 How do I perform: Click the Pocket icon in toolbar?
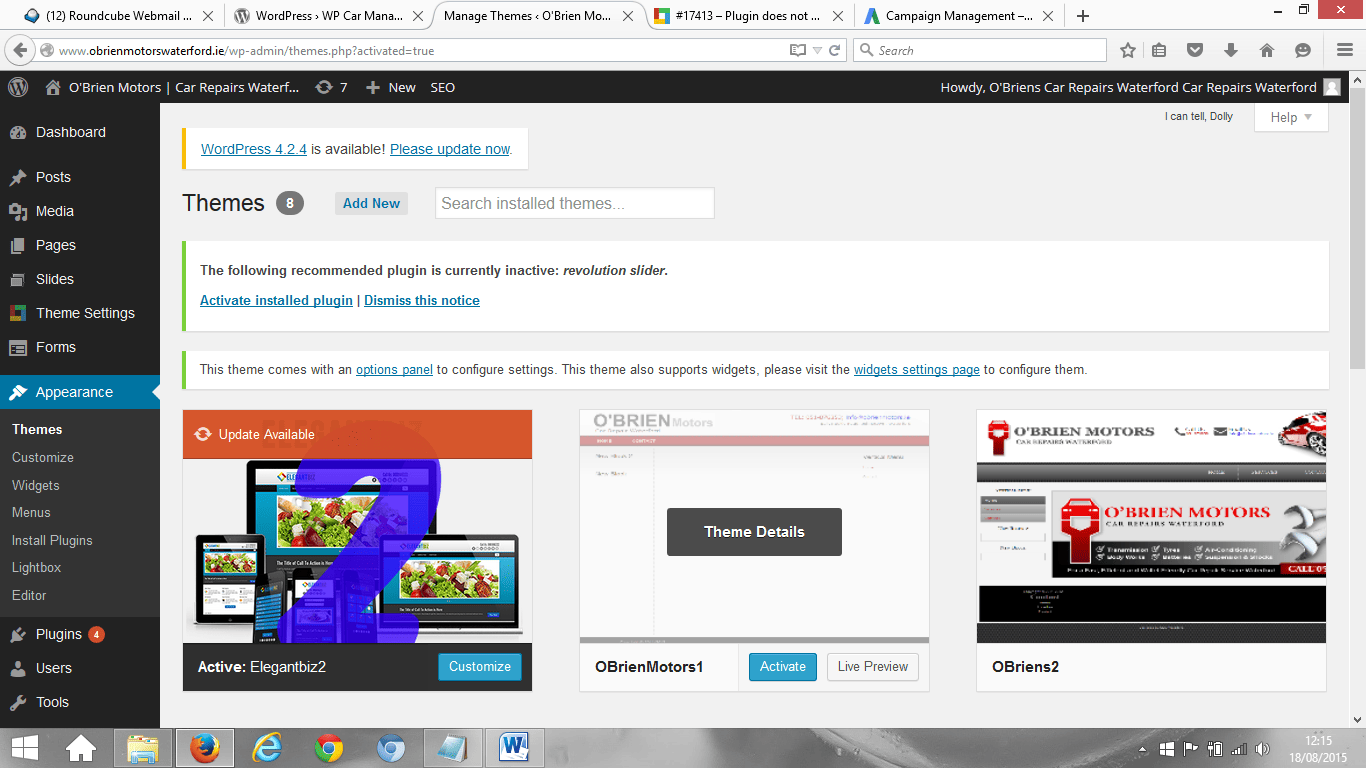coord(1195,50)
